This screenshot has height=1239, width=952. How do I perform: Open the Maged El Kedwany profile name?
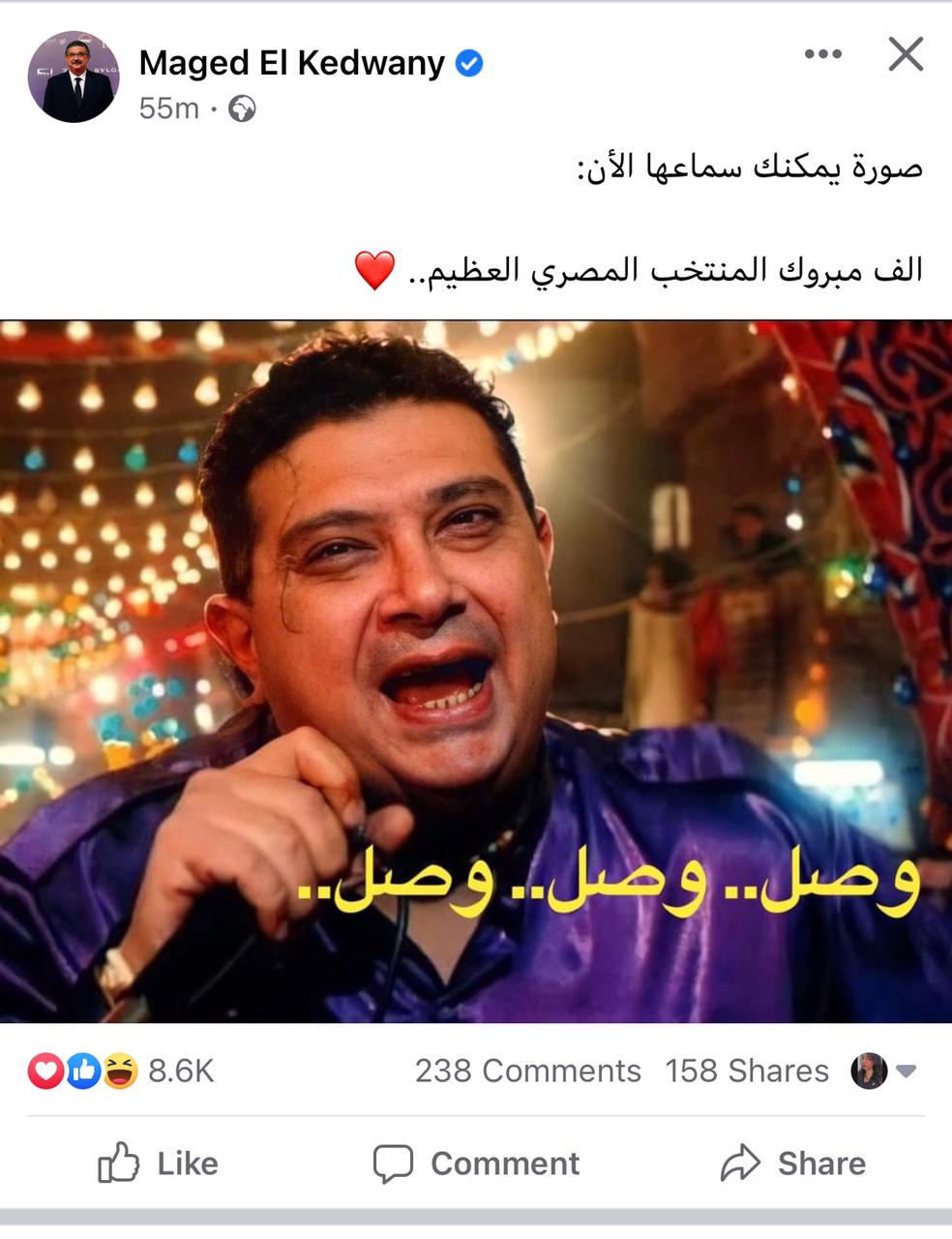click(x=292, y=64)
